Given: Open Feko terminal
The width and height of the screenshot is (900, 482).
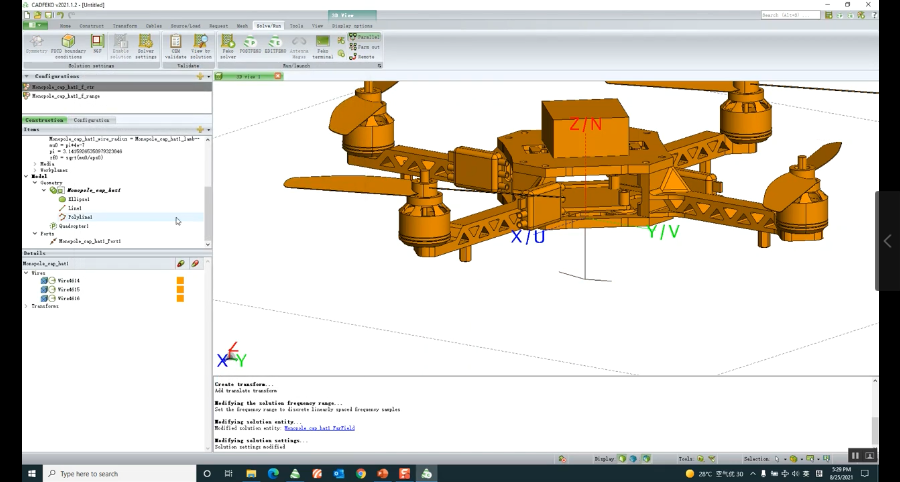Looking at the screenshot, I should click(x=323, y=46).
